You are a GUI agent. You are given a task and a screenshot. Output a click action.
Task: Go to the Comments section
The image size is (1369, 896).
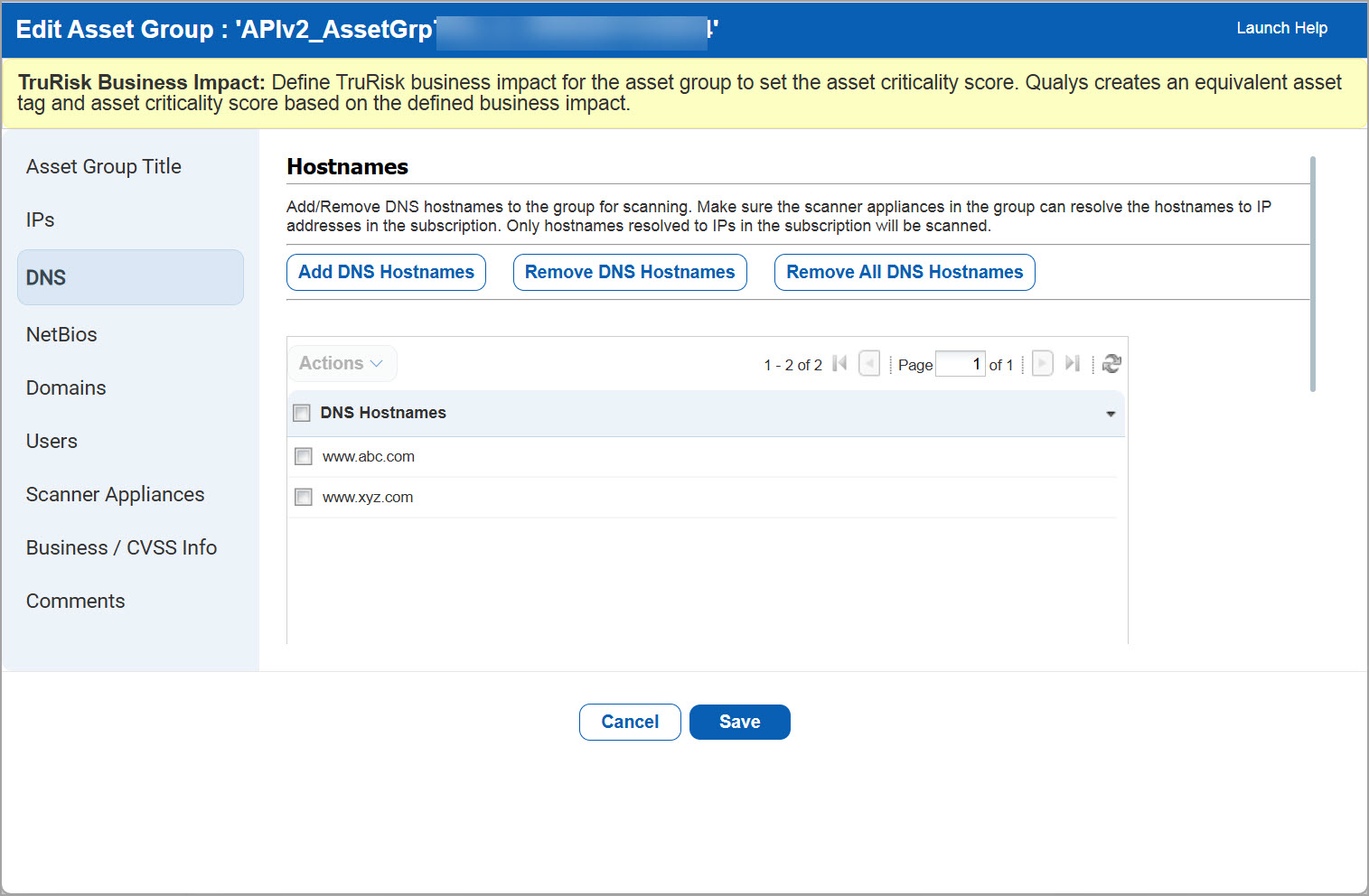[75, 601]
